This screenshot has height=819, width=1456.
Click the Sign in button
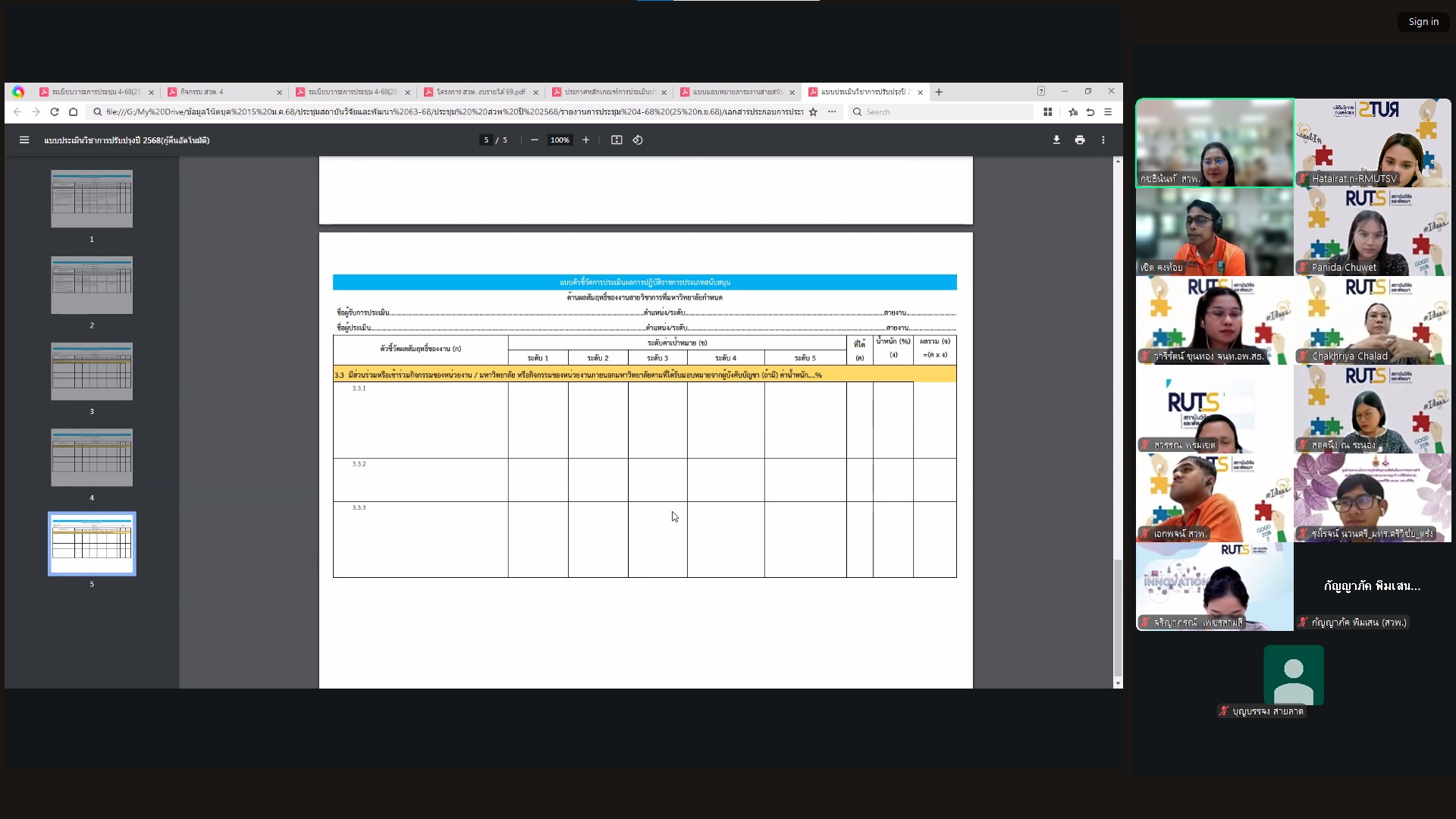[1423, 22]
